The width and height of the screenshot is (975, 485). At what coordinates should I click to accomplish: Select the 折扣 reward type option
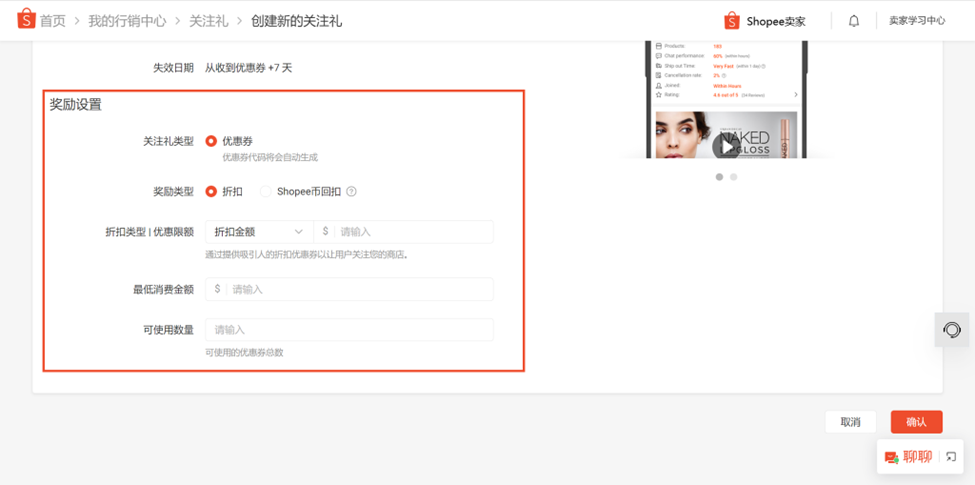(x=211, y=192)
